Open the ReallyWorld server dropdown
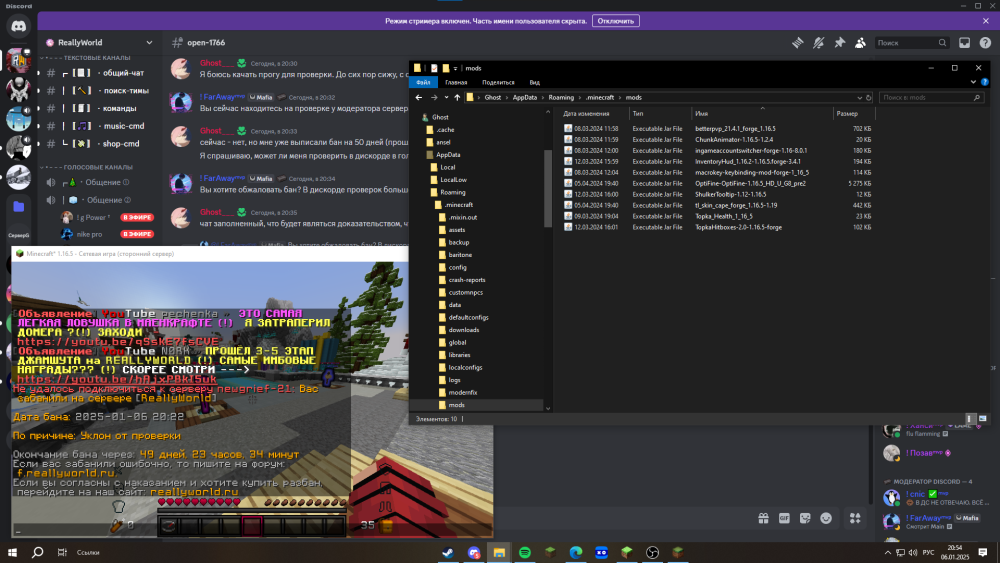 click(x=149, y=43)
